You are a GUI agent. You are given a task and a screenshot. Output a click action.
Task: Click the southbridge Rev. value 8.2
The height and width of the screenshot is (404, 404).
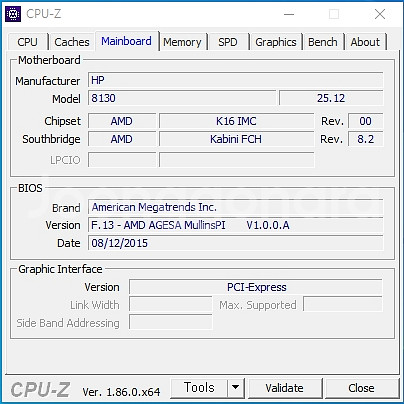point(365,139)
